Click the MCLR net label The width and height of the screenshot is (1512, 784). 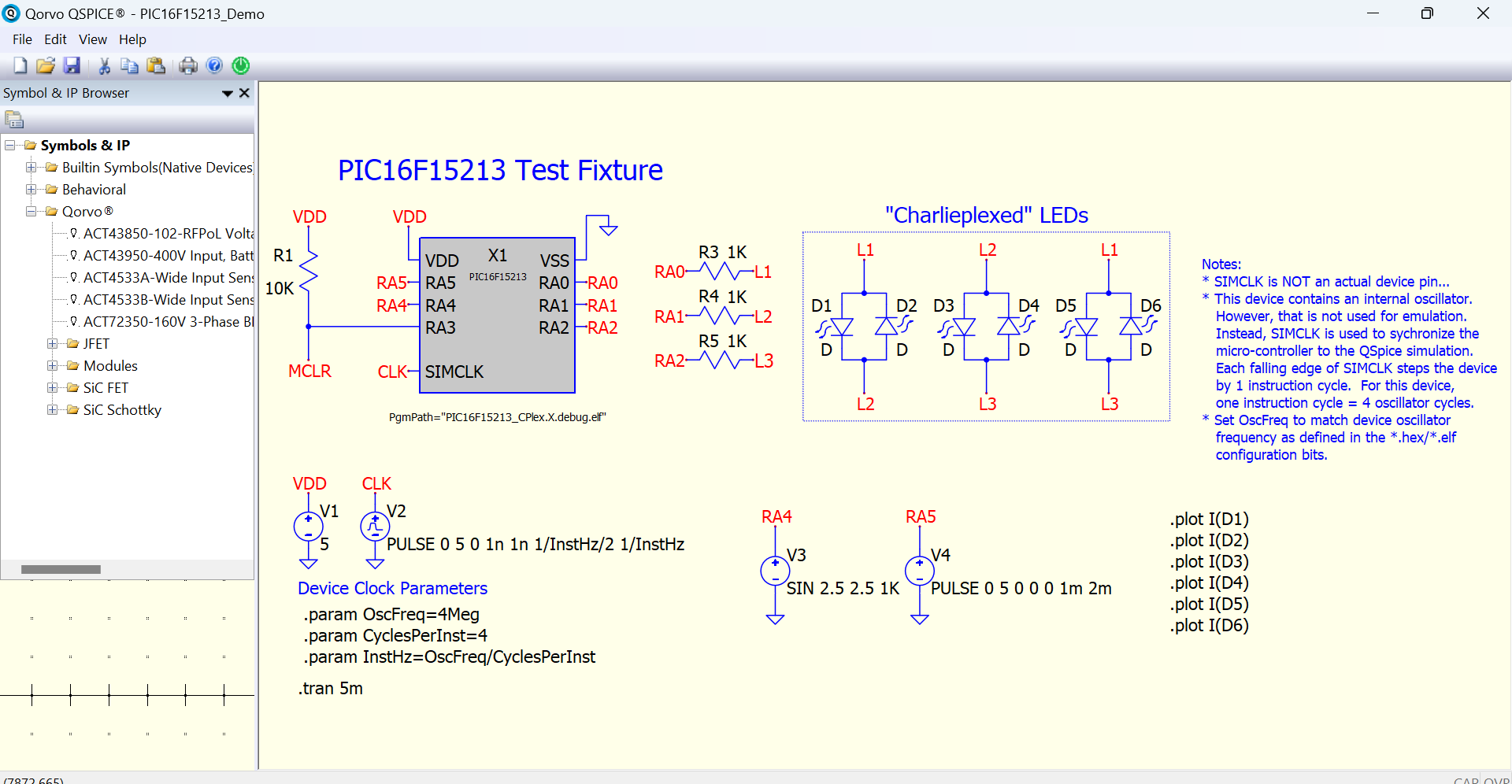pos(309,371)
